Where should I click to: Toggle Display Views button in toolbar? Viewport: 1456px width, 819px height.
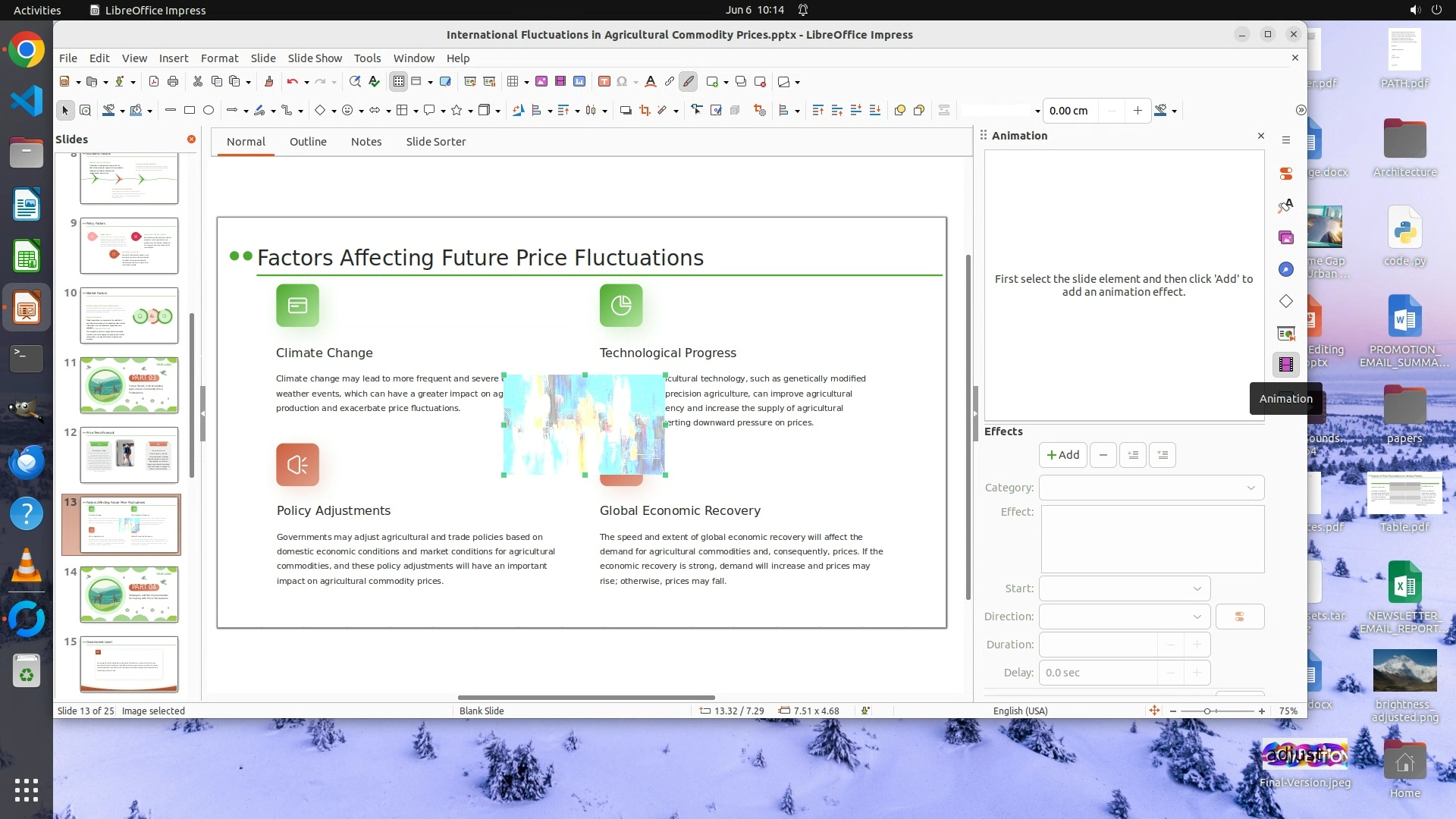(x=416, y=82)
